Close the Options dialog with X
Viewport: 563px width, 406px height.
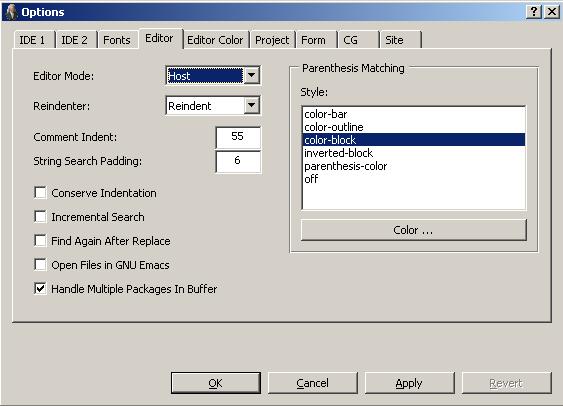click(552, 12)
